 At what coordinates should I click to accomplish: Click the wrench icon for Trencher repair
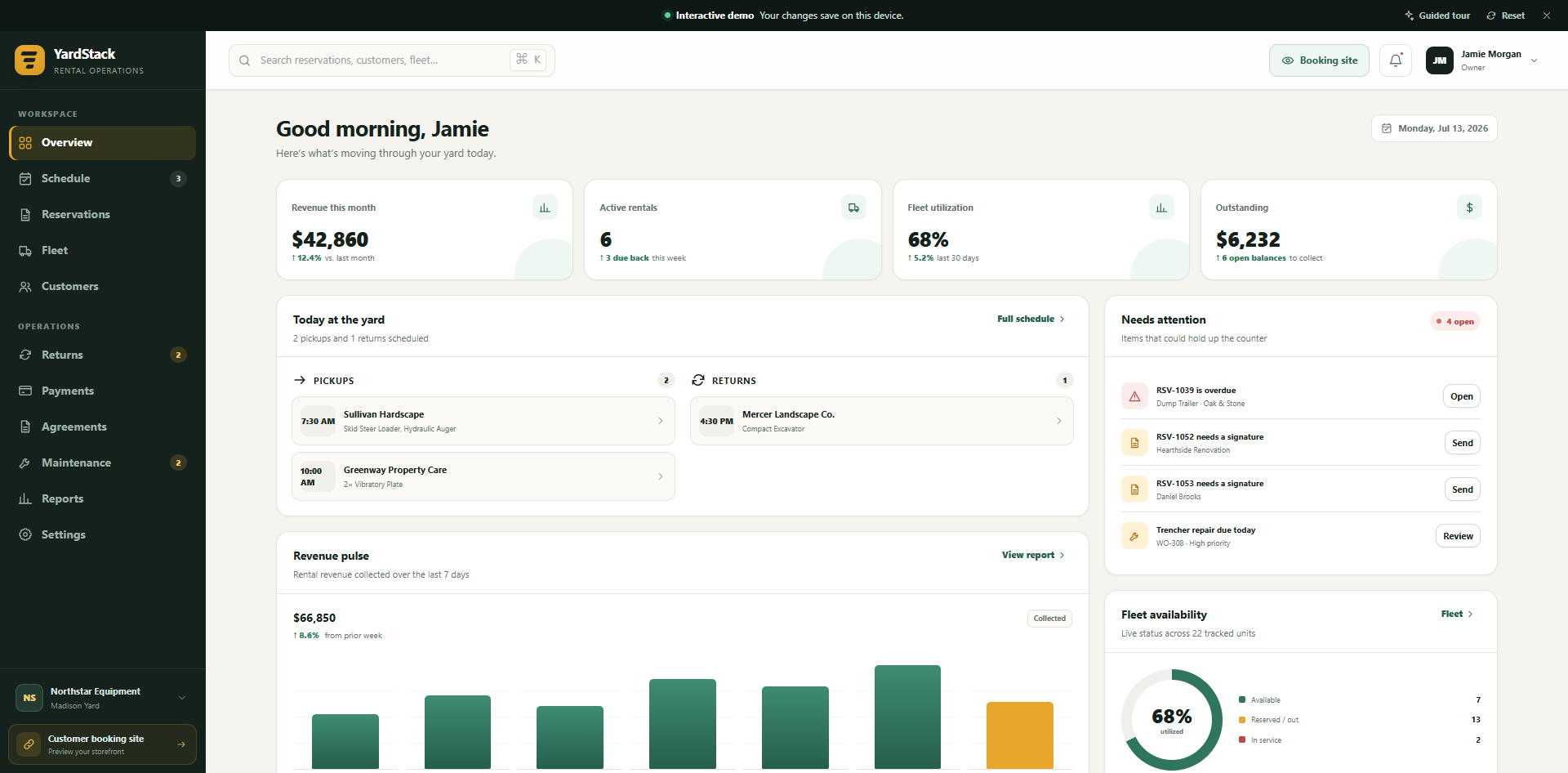(x=1134, y=536)
